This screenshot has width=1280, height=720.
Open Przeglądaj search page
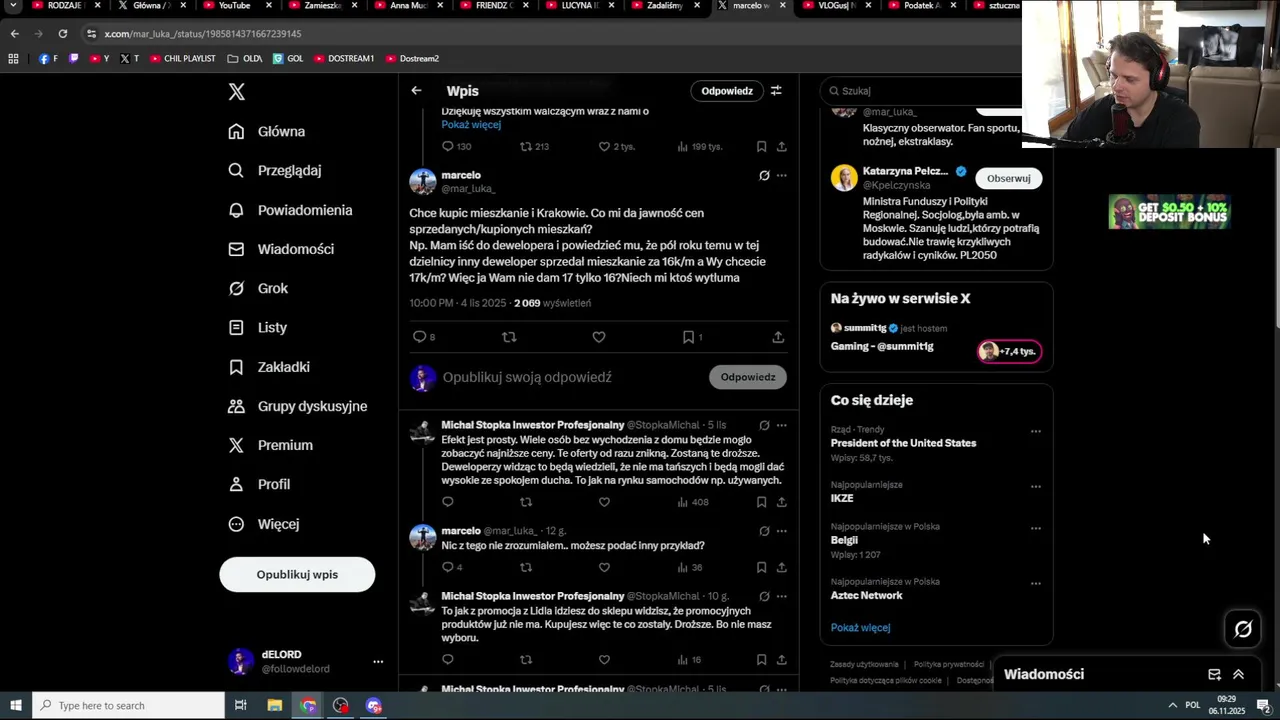tap(275, 171)
